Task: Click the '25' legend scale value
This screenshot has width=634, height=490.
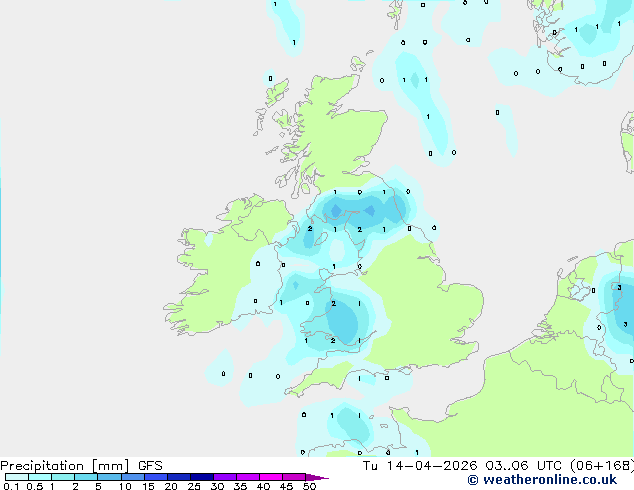Action: tap(194, 486)
